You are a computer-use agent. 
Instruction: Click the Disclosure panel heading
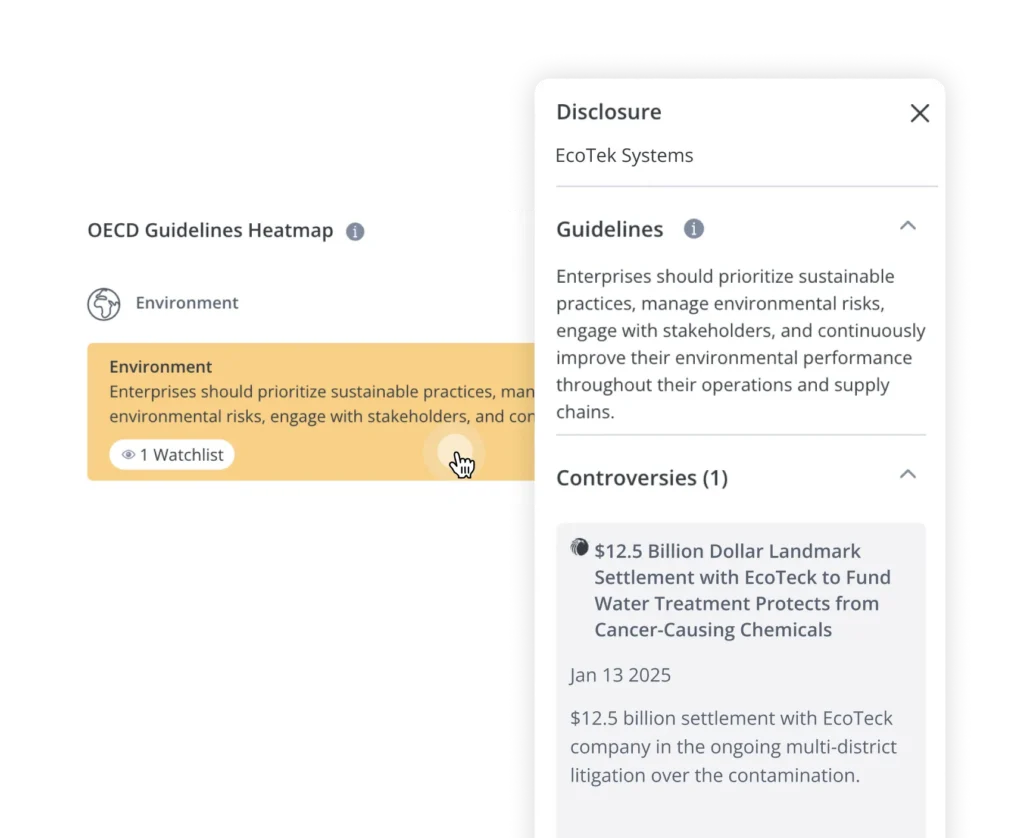coord(609,112)
